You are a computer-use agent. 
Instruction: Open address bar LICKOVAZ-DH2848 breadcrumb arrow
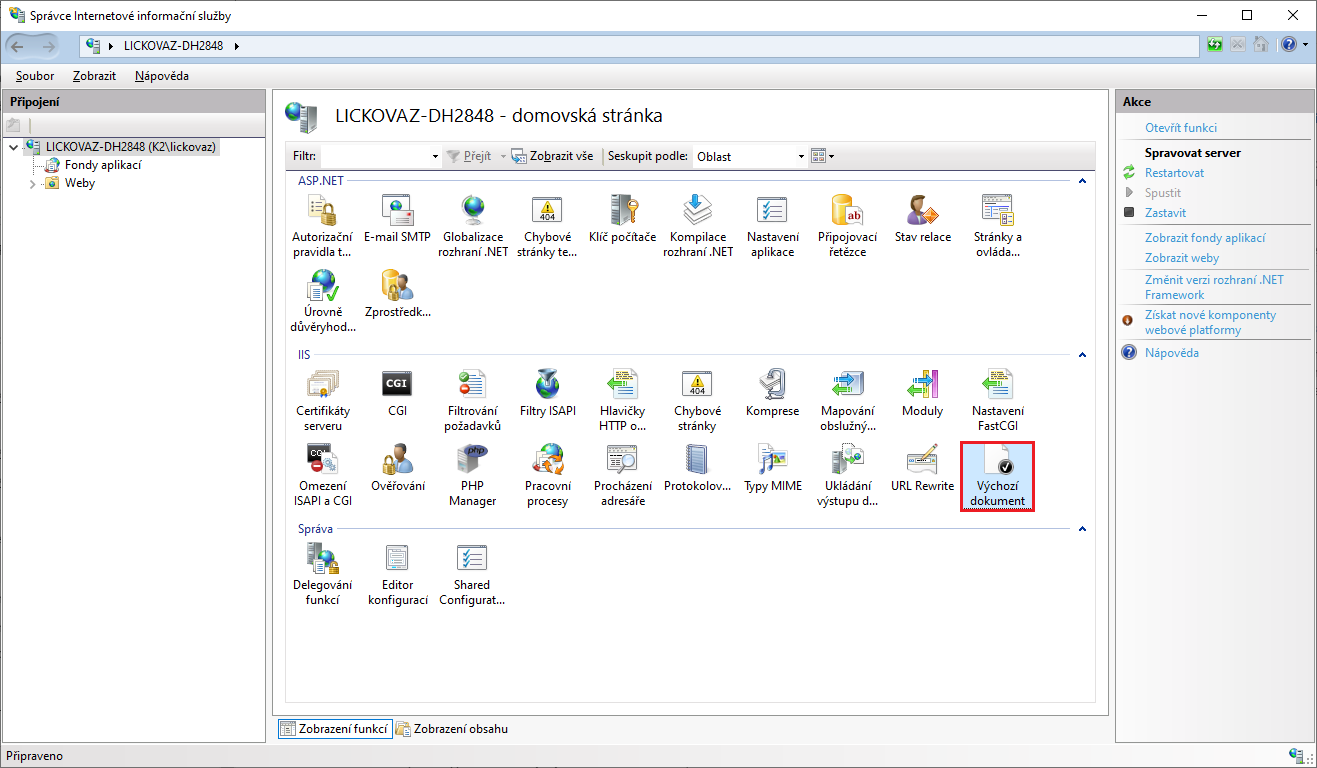[x=236, y=46]
